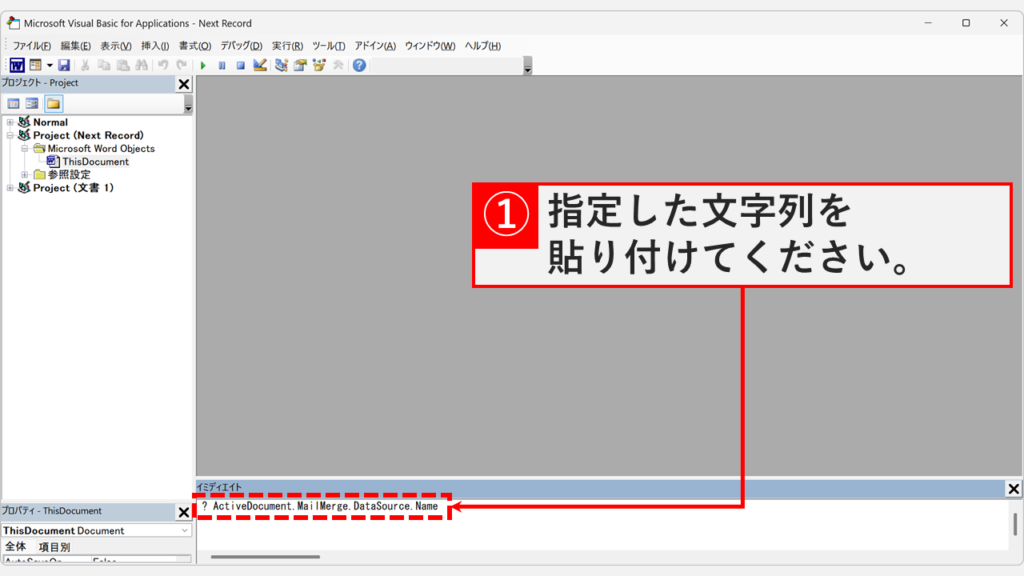Click the Design Mode toolbar icon
Image resolution: width=1024 pixels, height=576 pixels.
(258, 65)
